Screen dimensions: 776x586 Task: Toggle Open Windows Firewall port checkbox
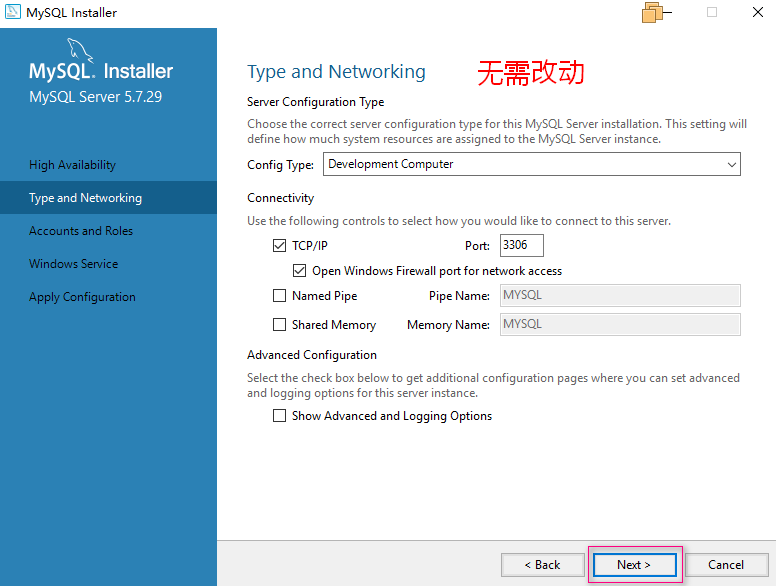click(x=299, y=271)
